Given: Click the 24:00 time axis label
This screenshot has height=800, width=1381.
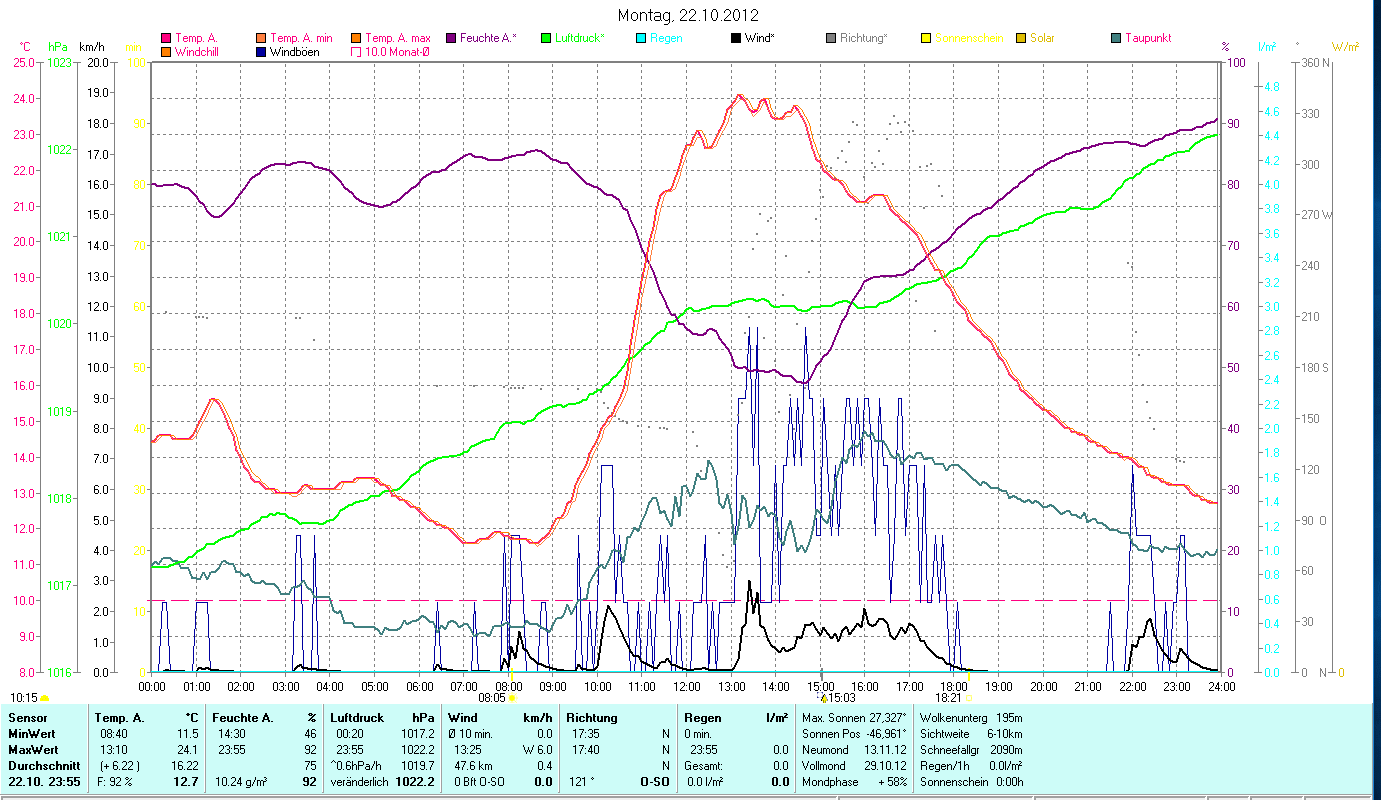Looking at the screenshot, I should coord(1221,686).
